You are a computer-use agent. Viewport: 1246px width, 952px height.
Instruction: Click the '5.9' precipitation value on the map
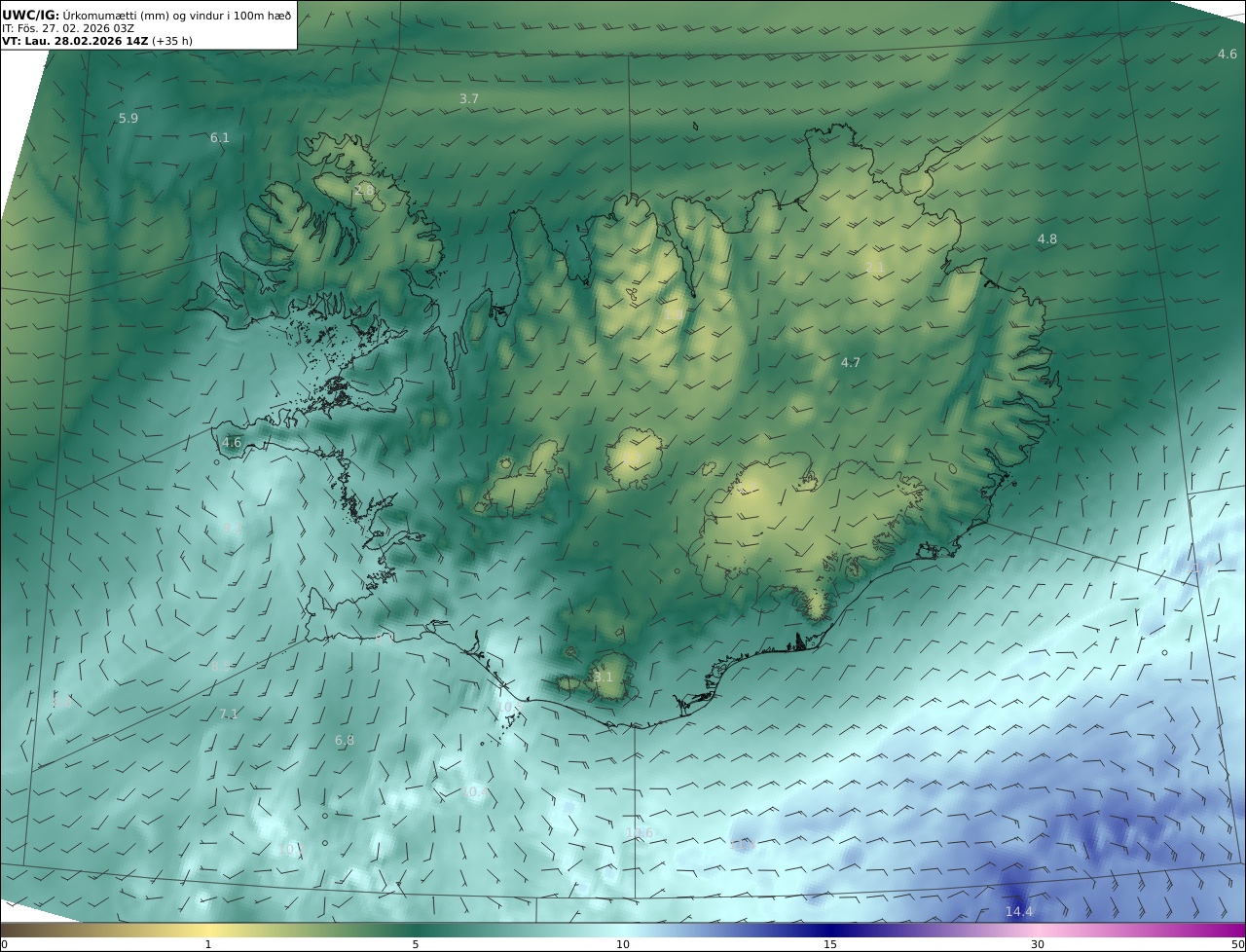click(x=128, y=119)
